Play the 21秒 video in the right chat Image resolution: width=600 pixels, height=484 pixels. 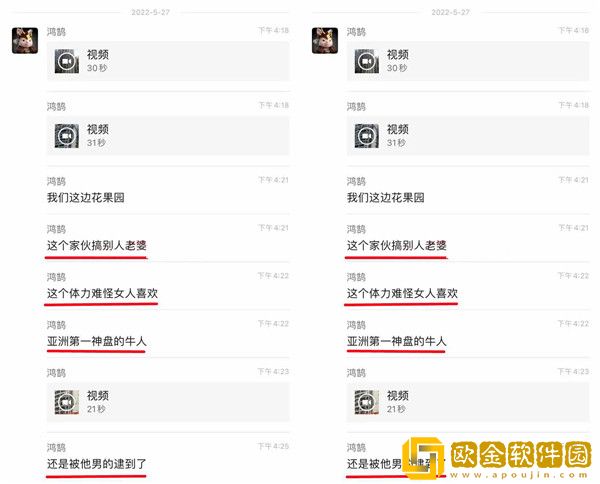click(x=468, y=402)
